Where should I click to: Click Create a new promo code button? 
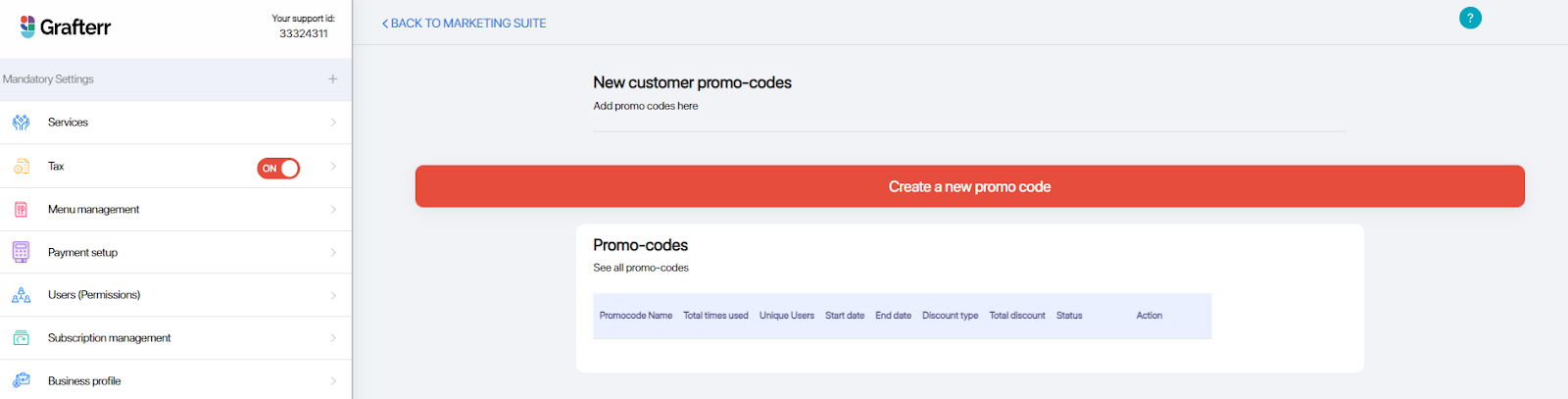tap(970, 186)
